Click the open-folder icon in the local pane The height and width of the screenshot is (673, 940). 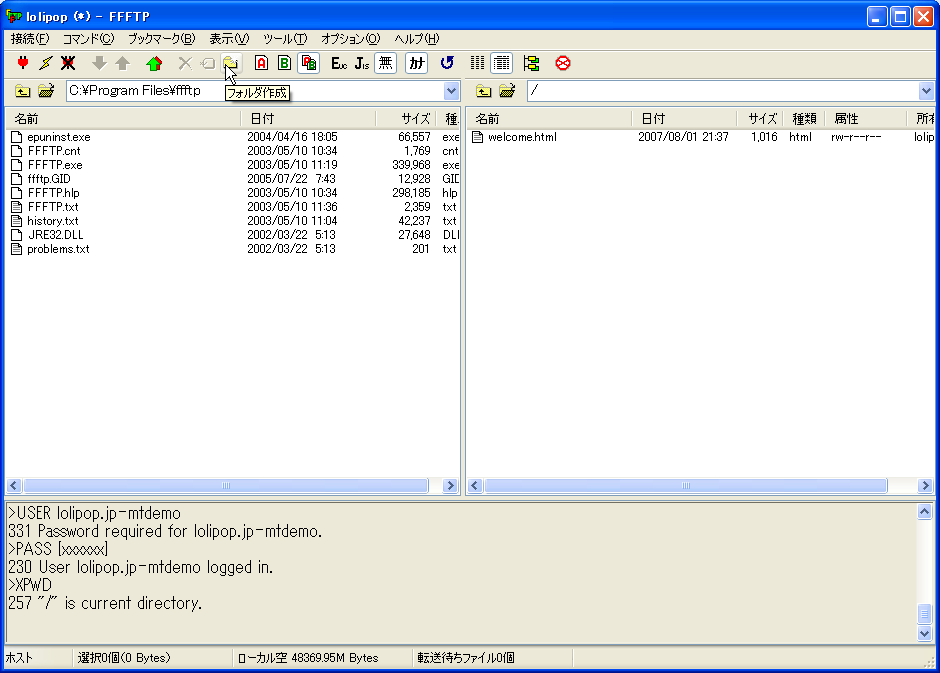point(46,91)
